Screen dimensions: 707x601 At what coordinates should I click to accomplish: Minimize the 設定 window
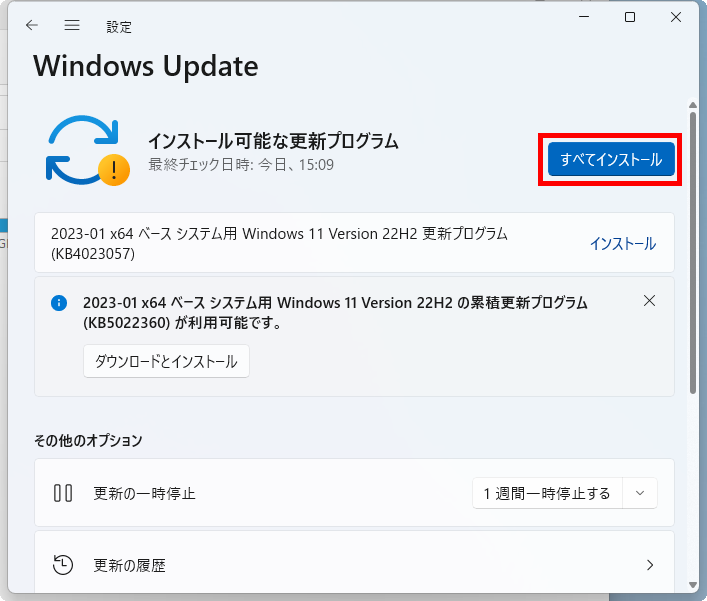(x=584, y=17)
